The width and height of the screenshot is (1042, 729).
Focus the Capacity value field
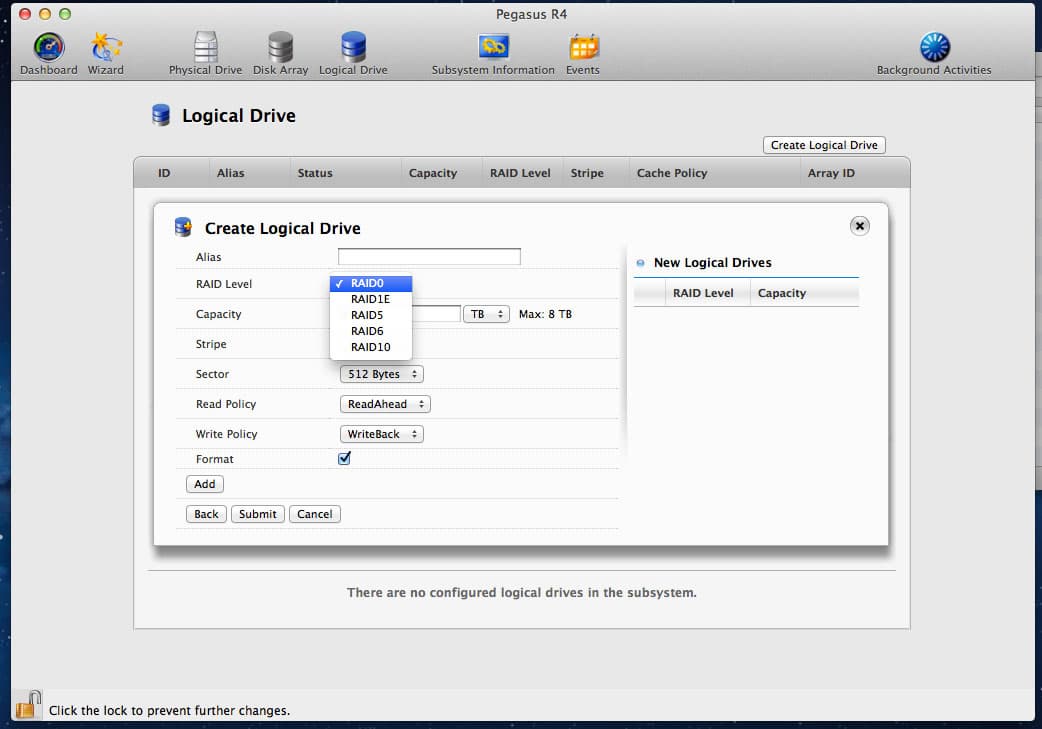point(436,314)
